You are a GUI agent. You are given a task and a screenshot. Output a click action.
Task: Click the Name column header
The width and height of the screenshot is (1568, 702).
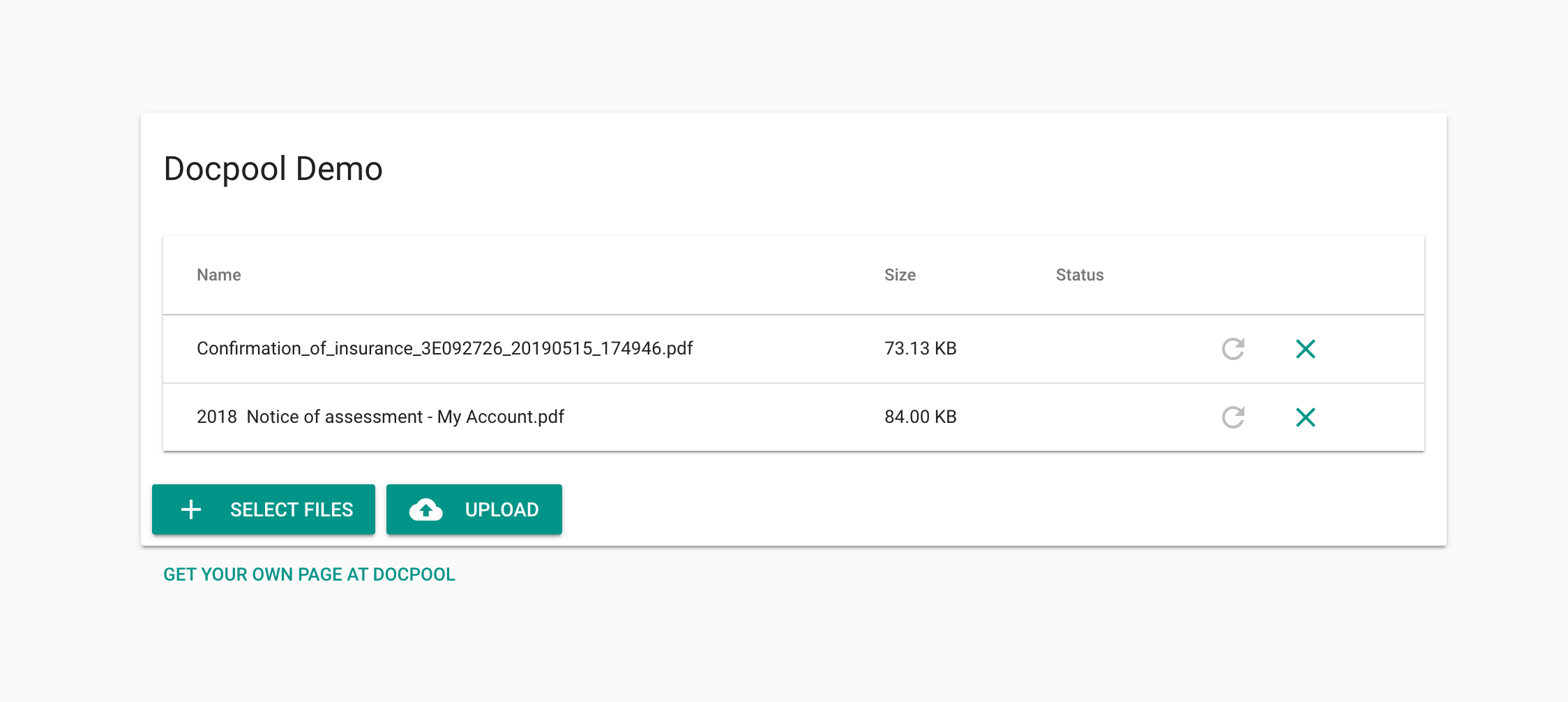(218, 275)
